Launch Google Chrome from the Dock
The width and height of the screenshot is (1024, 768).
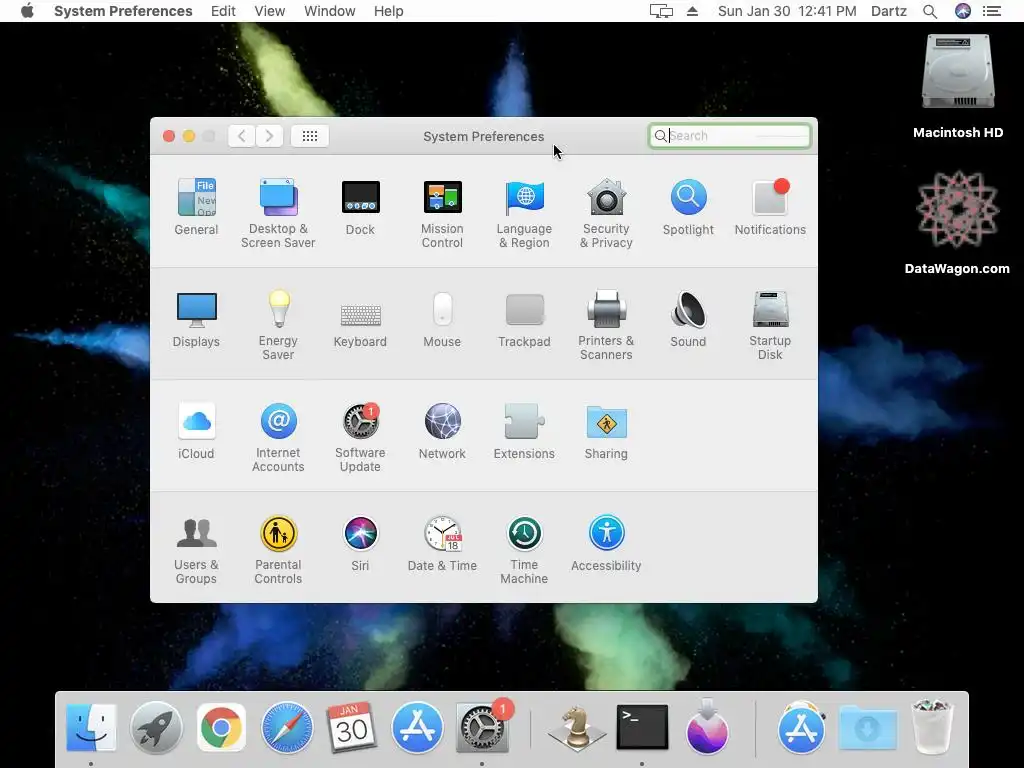pyautogui.click(x=221, y=727)
